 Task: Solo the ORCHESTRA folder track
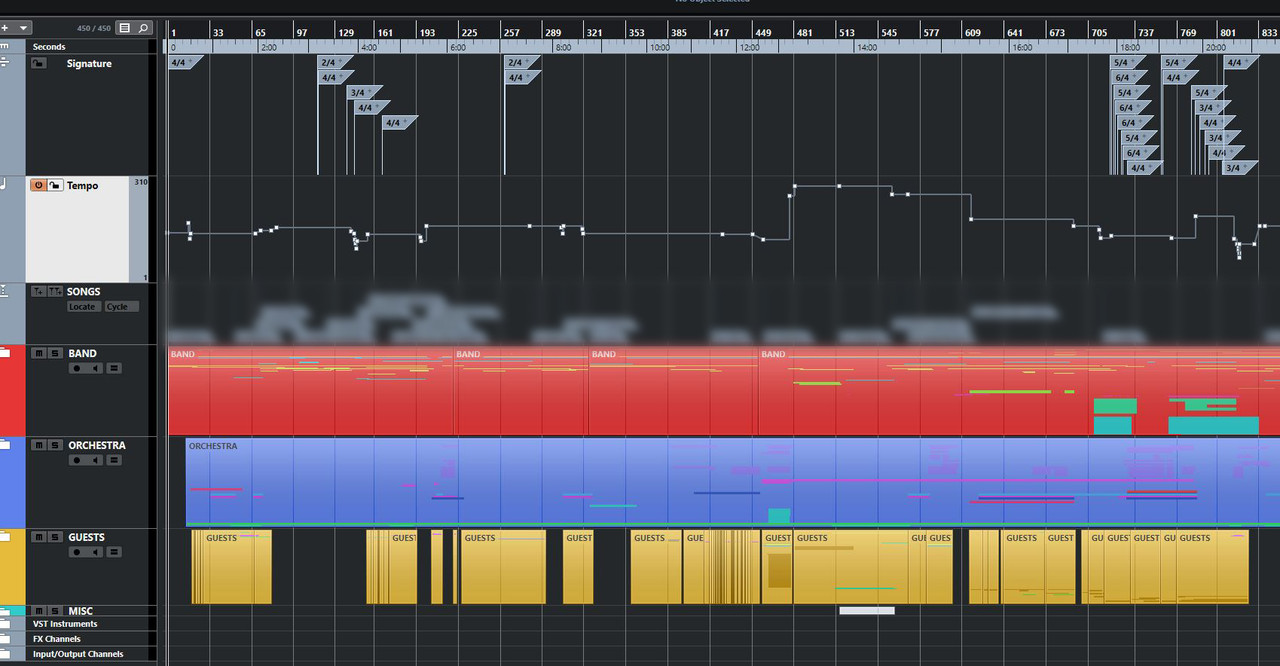pos(55,445)
